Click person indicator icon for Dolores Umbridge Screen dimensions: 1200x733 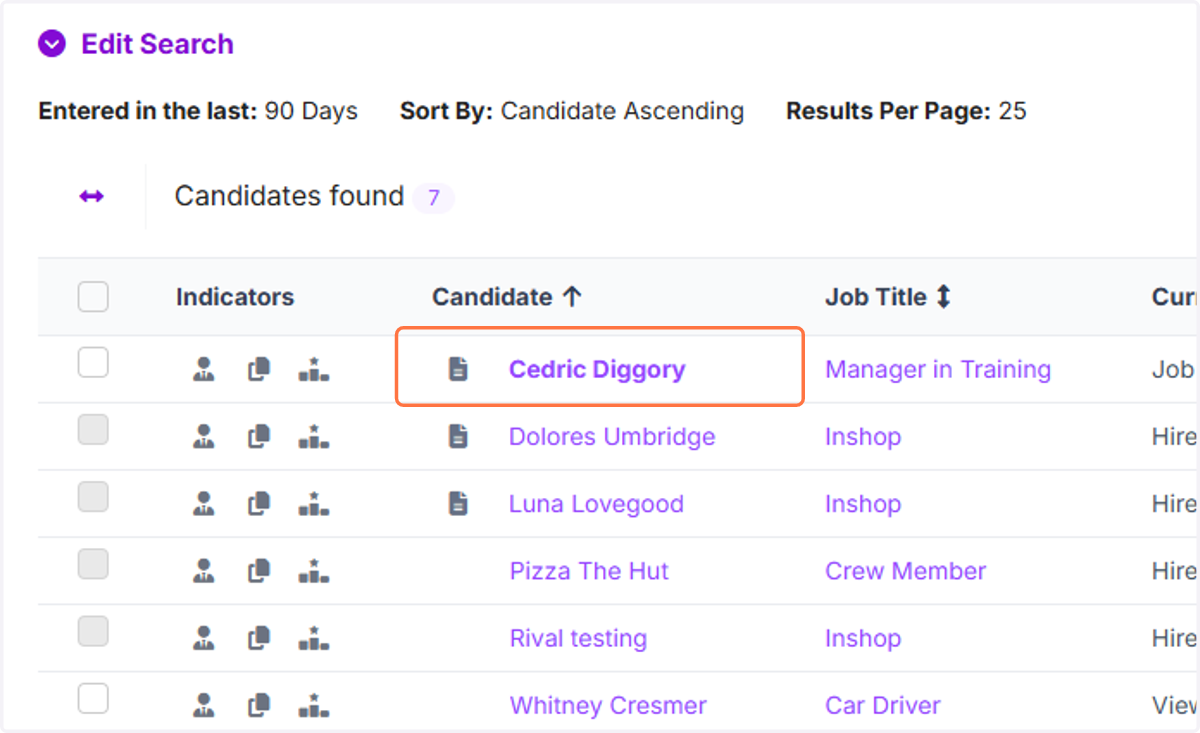click(204, 437)
